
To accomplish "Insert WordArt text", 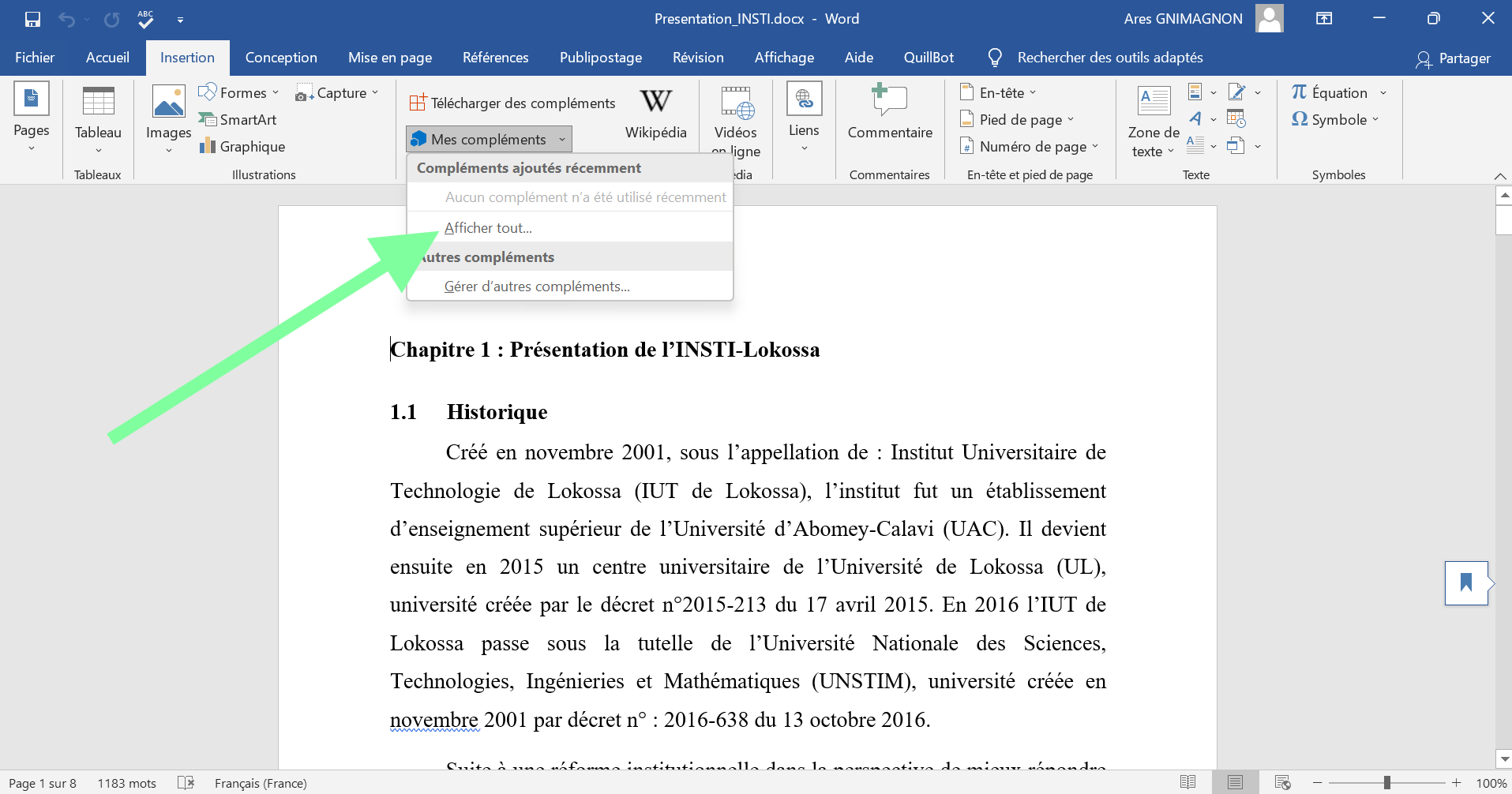I will point(1202,119).
